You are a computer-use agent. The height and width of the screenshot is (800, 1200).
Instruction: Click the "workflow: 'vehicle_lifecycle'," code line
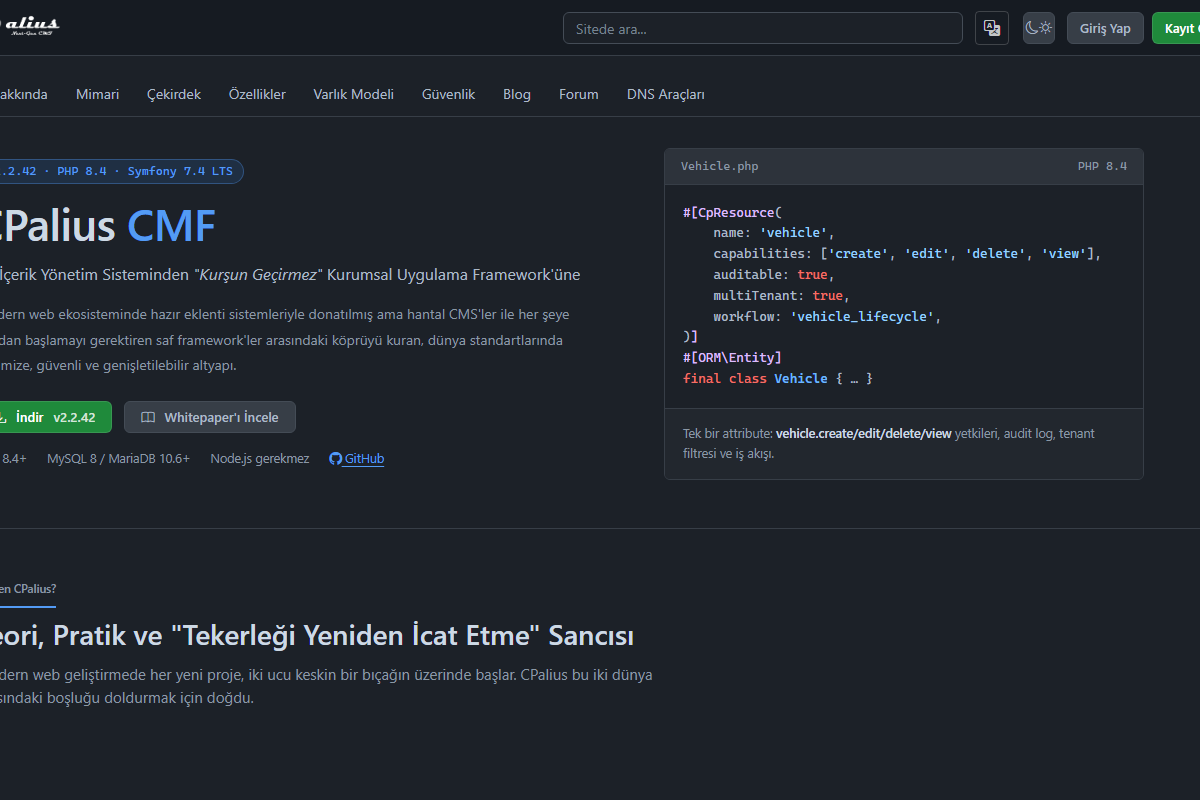828,316
